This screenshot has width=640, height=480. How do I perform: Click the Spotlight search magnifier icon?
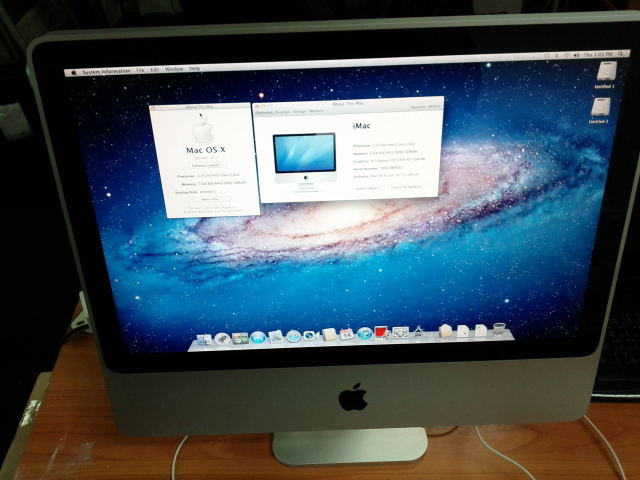tap(620, 53)
